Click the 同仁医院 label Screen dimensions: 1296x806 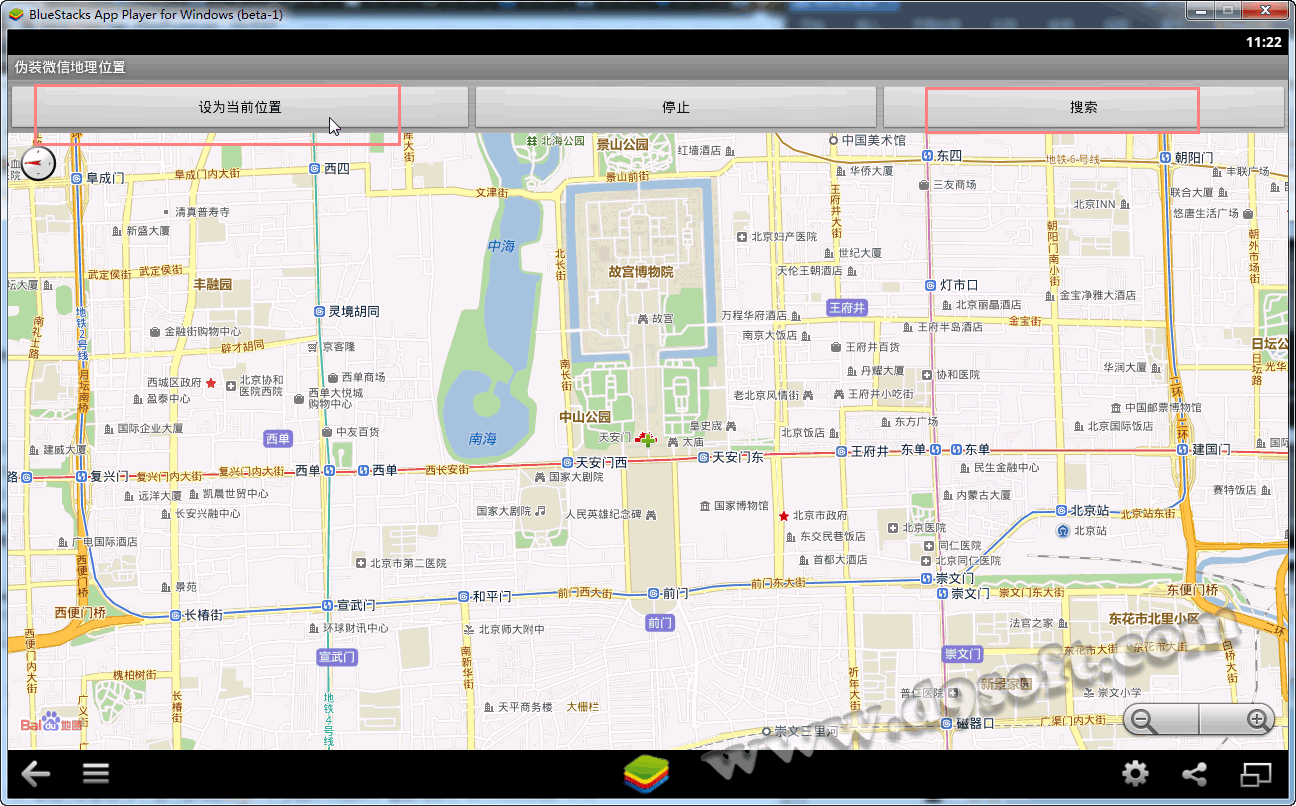tap(960, 546)
